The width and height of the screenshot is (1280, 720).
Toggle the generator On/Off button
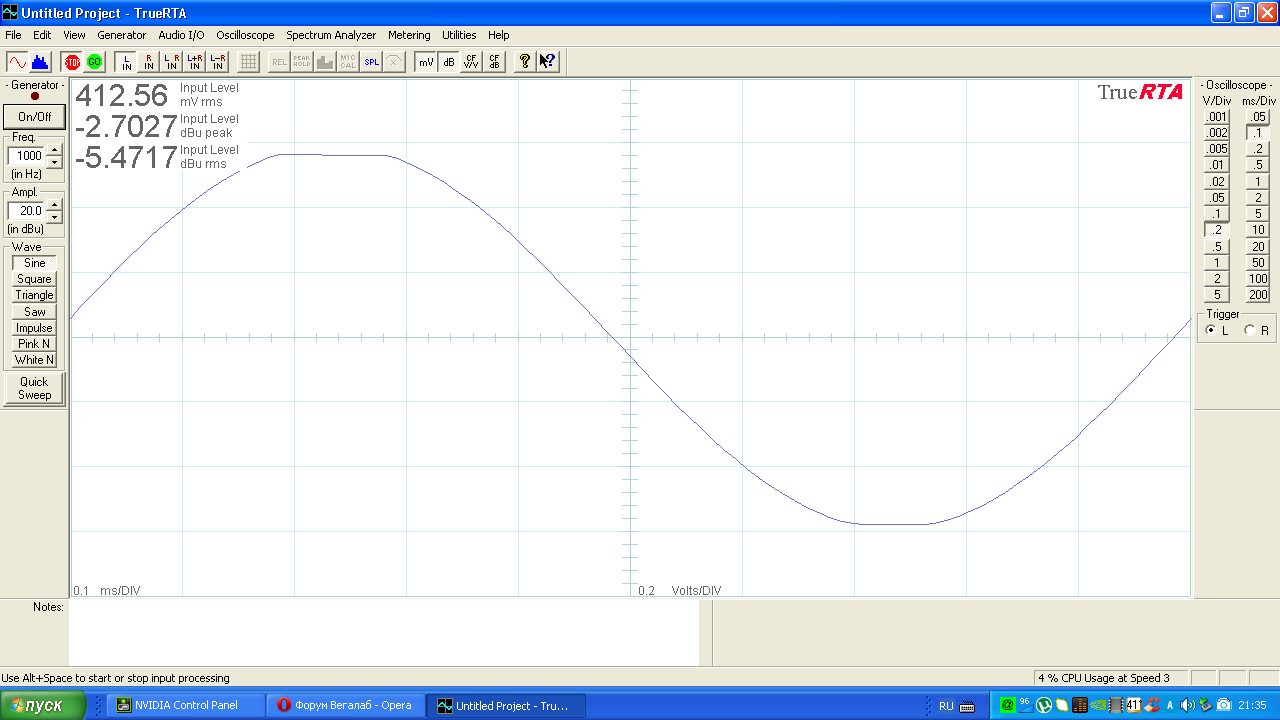point(34,117)
